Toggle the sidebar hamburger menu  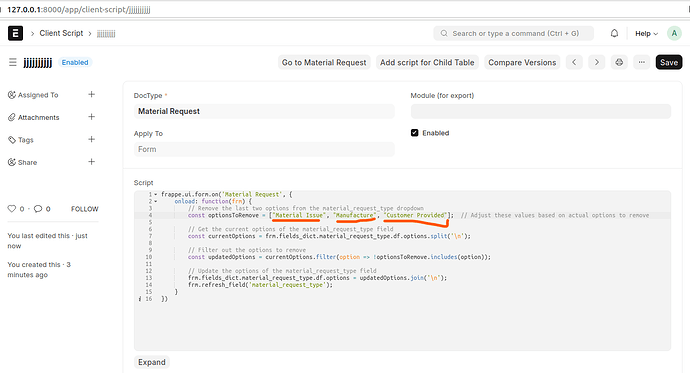pos(13,62)
